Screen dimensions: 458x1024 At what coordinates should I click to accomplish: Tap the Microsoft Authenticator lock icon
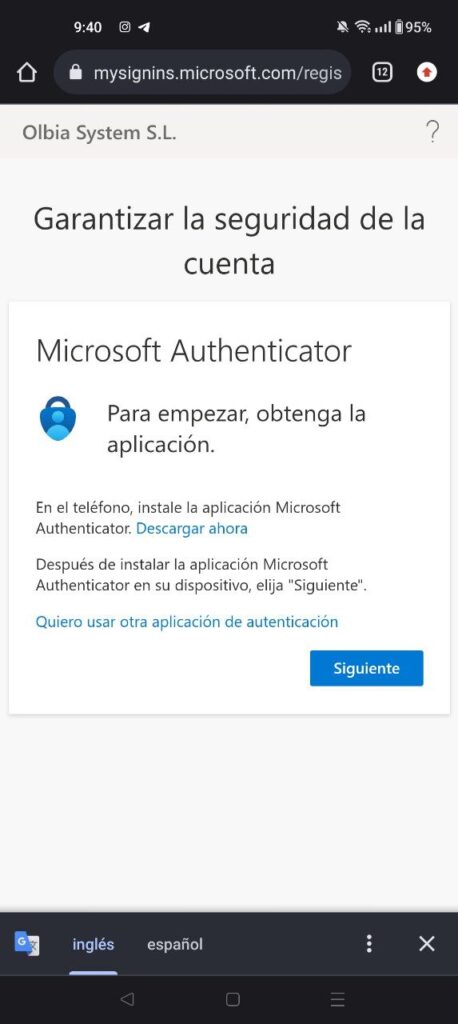tap(58, 419)
